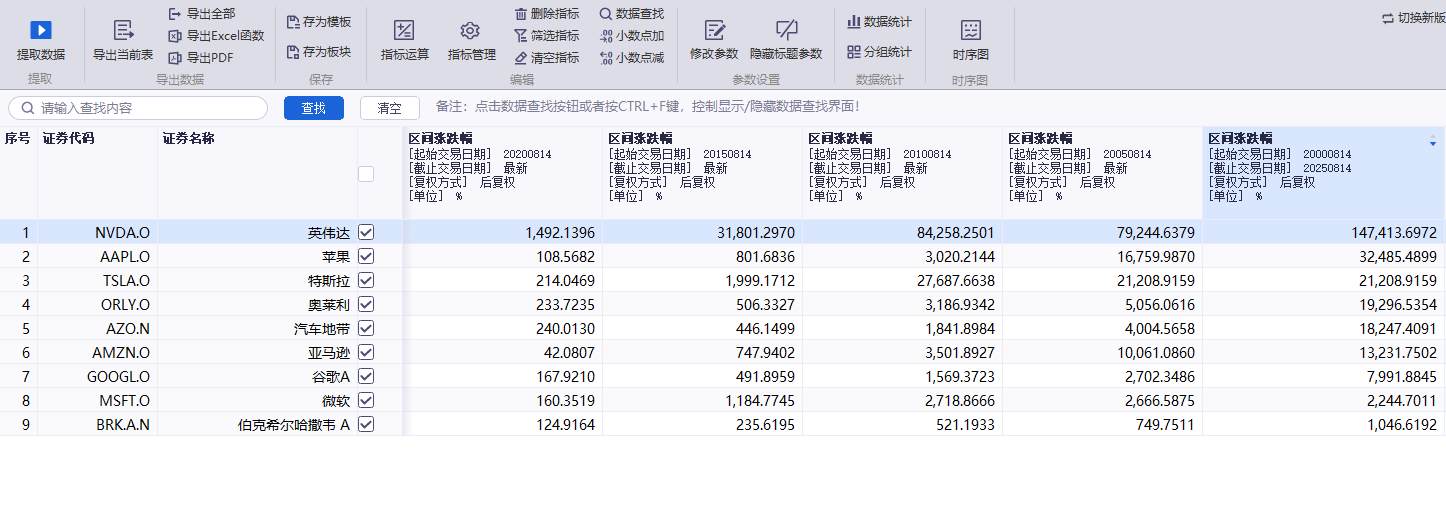Open 数据统计 chart icon

[854, 22]
